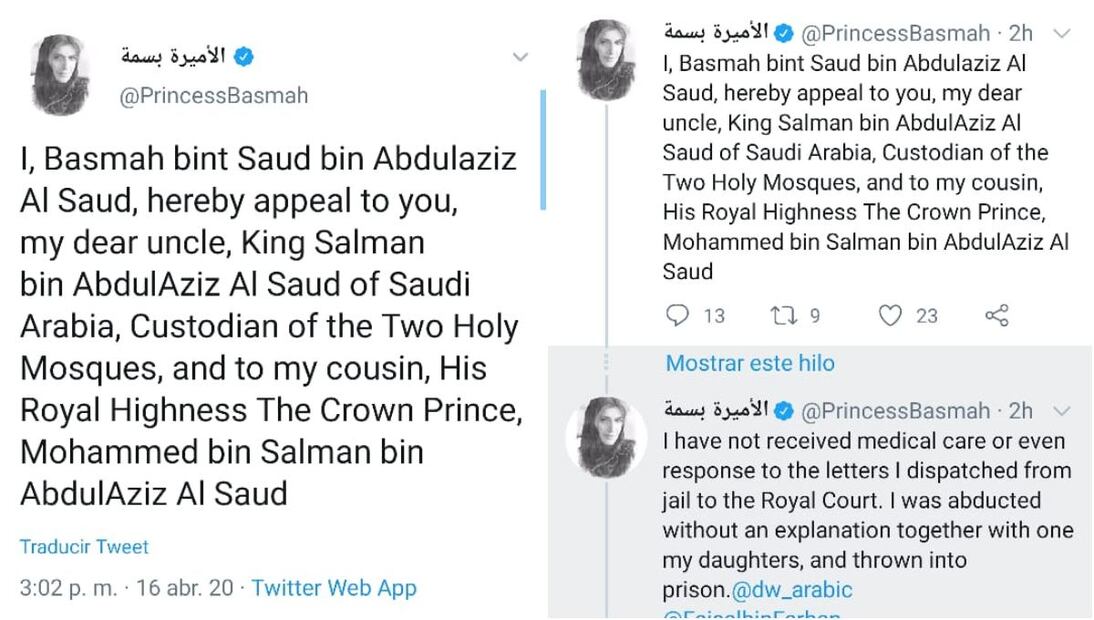Click the @PrincessBasmah handle in the left tweet
This screenshot has height=620, width=1094.
click(x=214, y=96)
